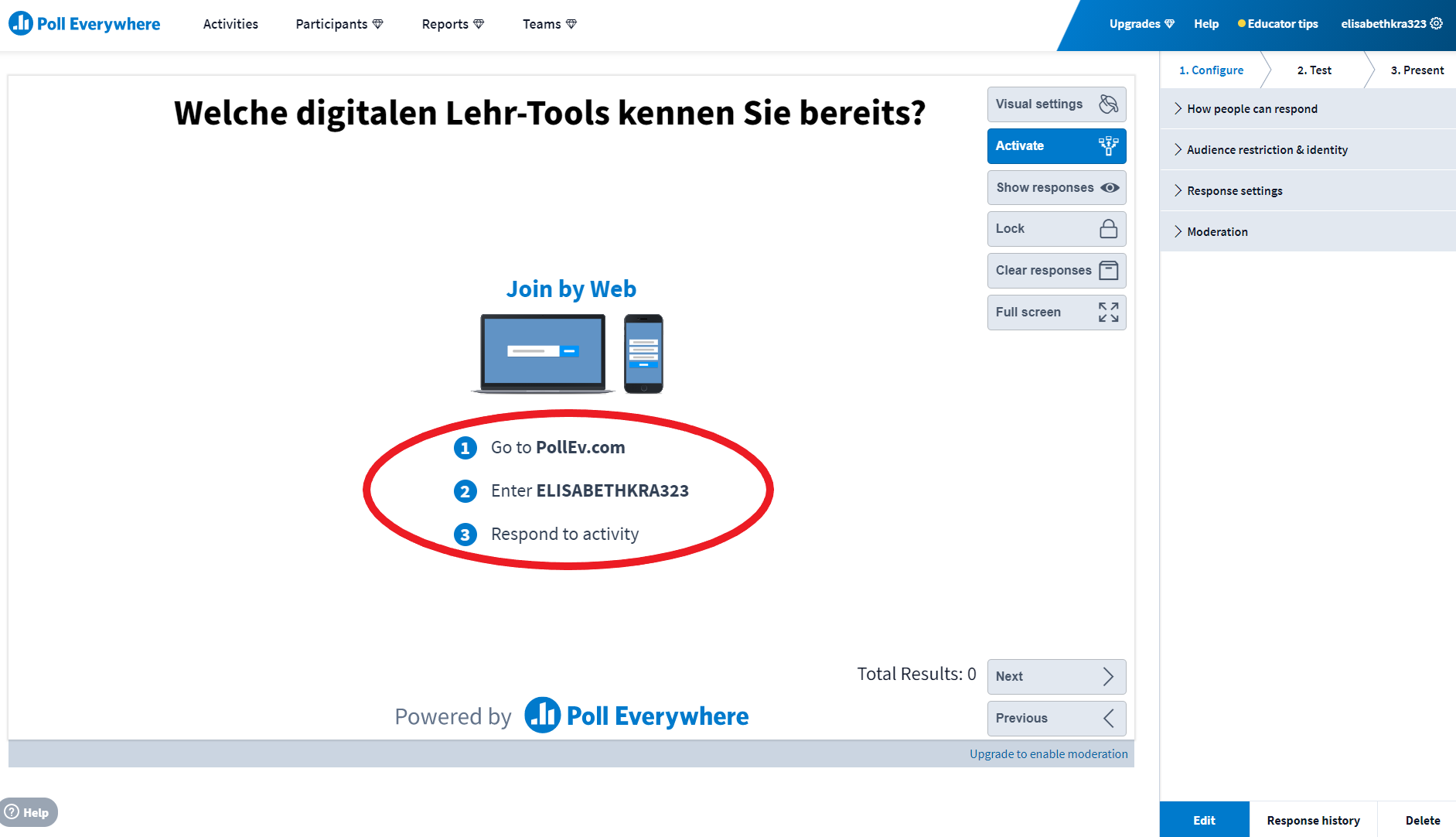Viewport: 1456px width, 837px height.
Task: Go to the Next activity
Action: [1056, 677]
